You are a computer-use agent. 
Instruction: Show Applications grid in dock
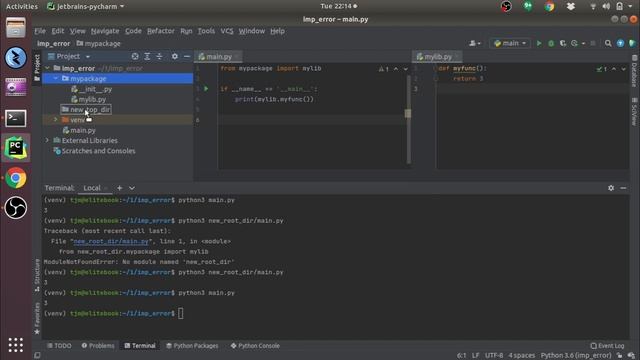[x=16, y=345]
